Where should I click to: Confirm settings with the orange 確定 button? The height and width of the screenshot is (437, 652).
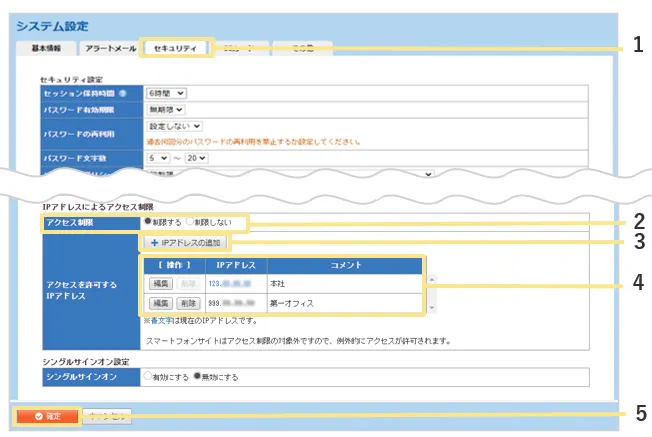(x=46, y=415)
